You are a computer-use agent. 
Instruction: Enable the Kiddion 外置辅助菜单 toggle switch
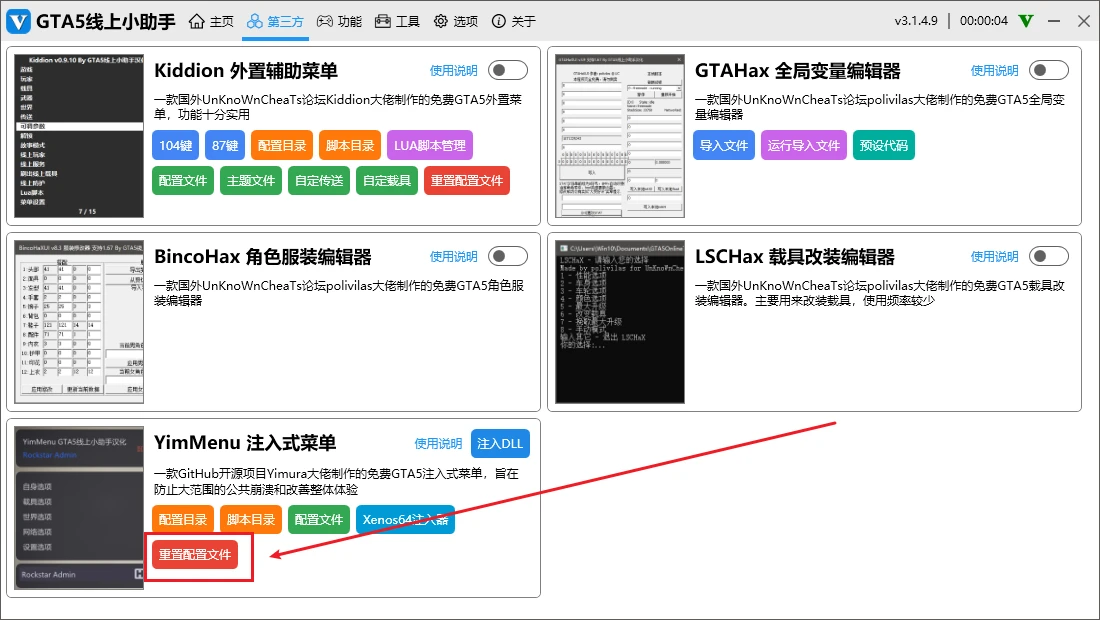tap(507, 70)
